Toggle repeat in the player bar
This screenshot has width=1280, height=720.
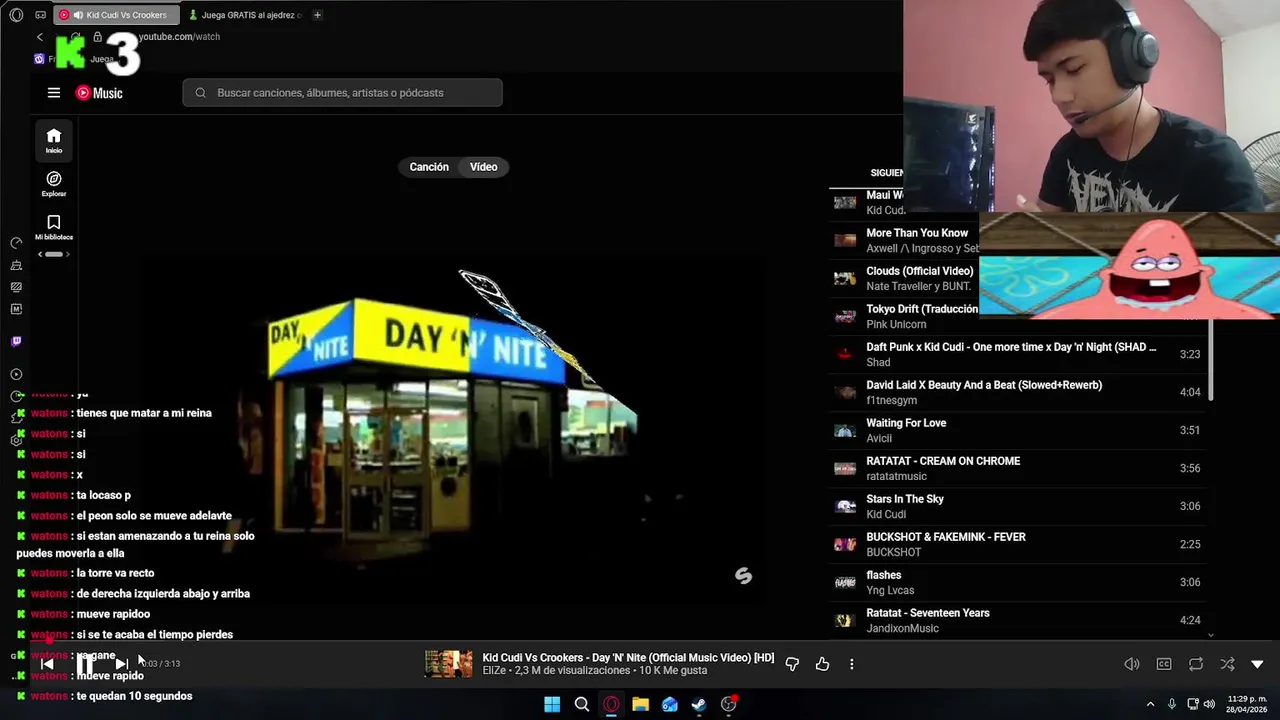click(x=1196, y=664)
